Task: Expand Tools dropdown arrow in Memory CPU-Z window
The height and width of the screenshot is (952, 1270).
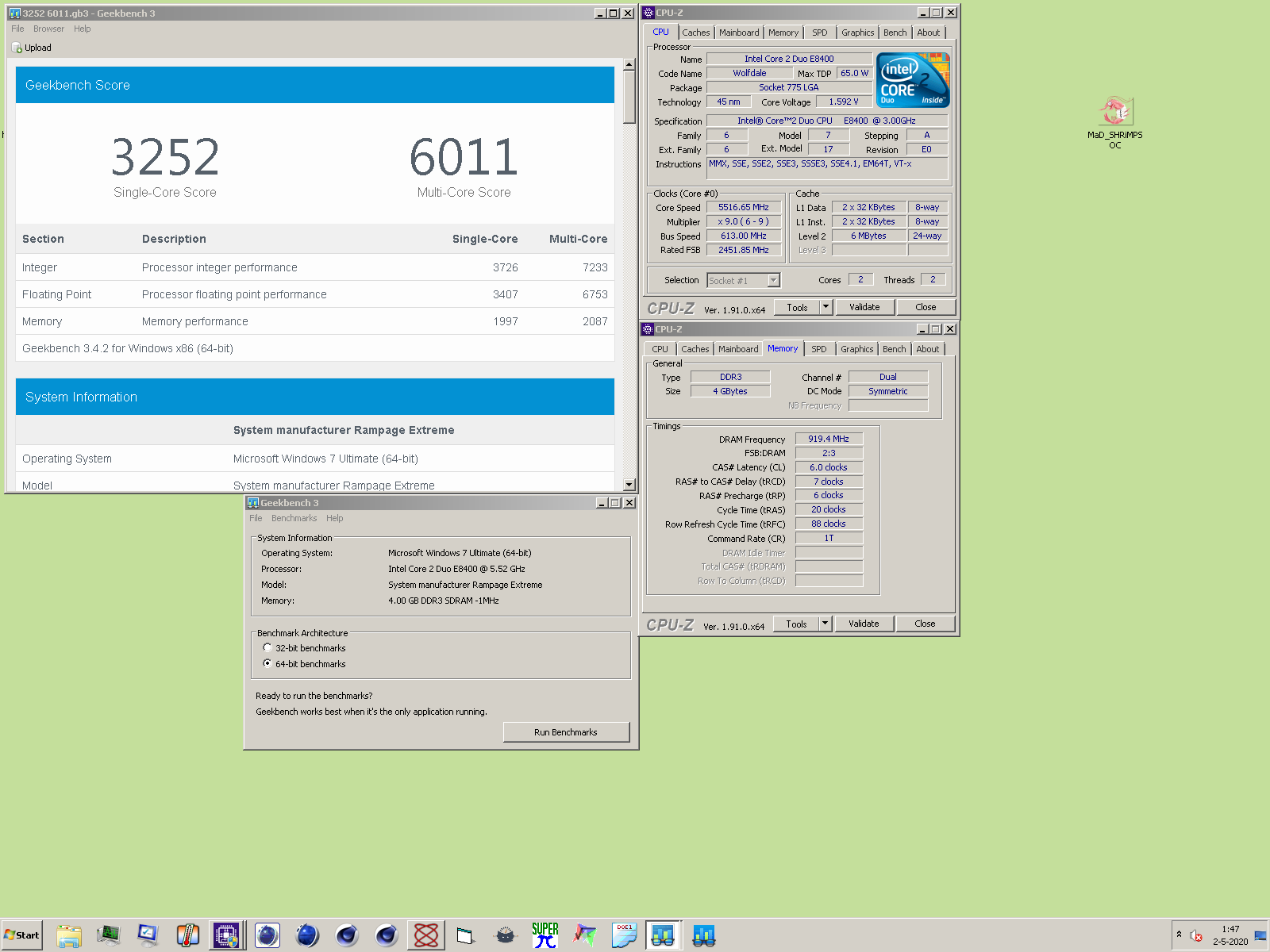Action: [x=825, y=624]
